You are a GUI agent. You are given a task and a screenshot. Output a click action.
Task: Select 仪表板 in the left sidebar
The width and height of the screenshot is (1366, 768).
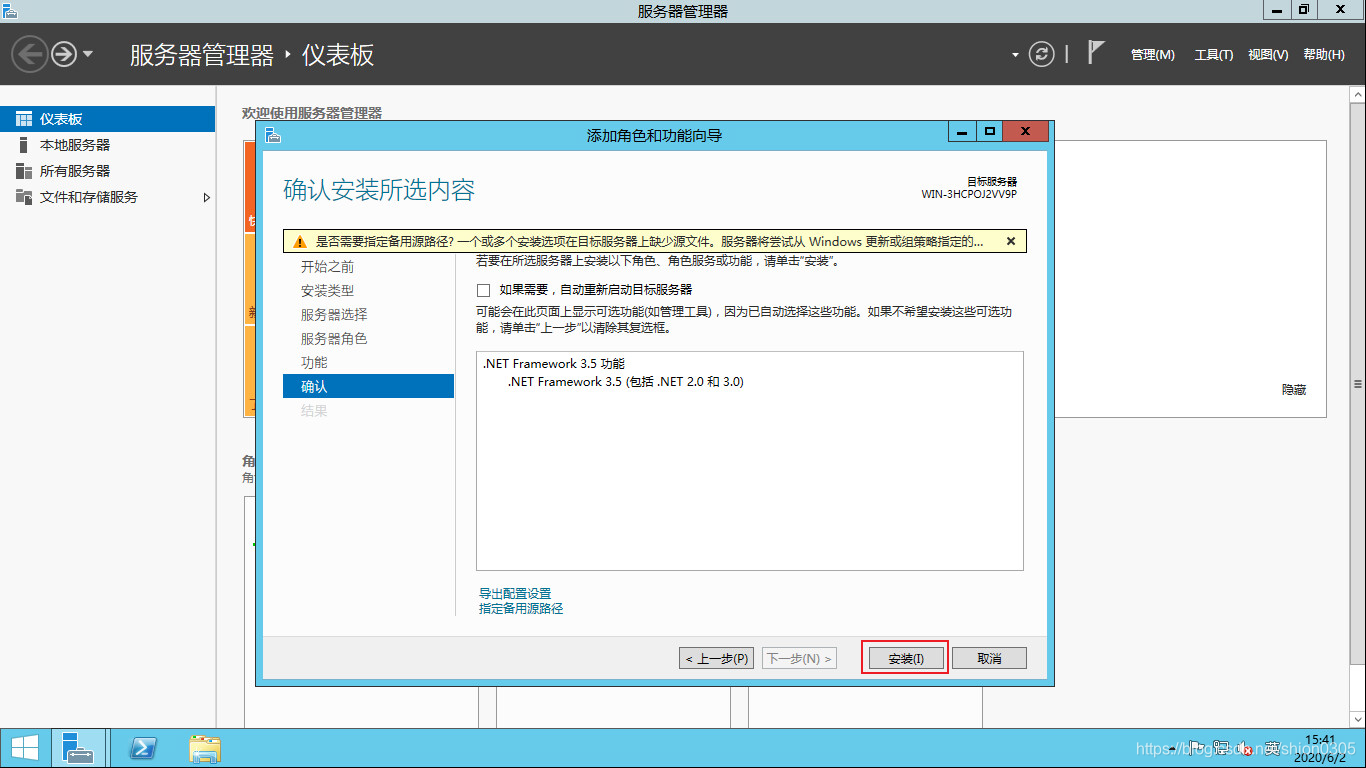(108, 119)
